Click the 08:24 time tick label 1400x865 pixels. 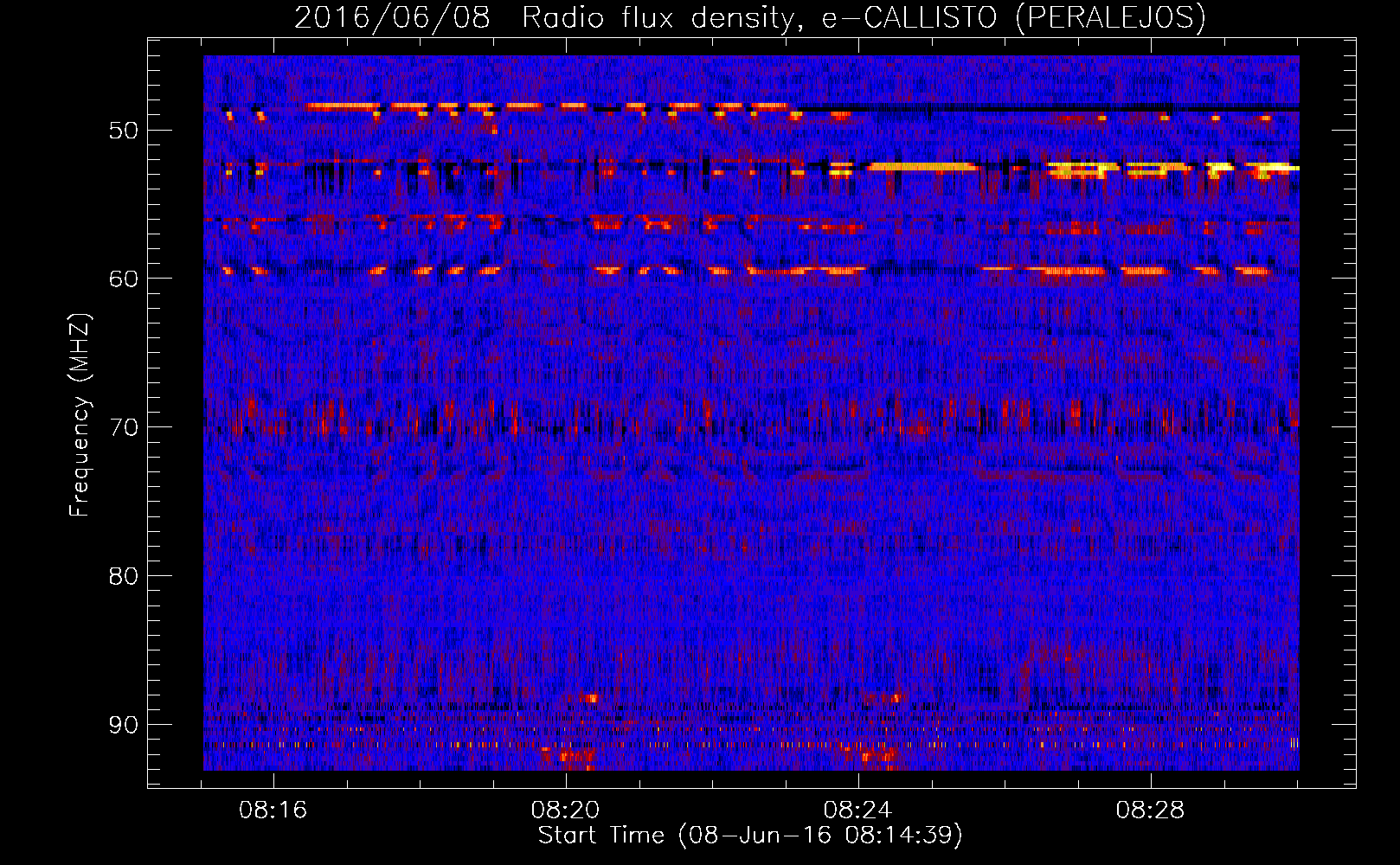[x=858, y=811]
